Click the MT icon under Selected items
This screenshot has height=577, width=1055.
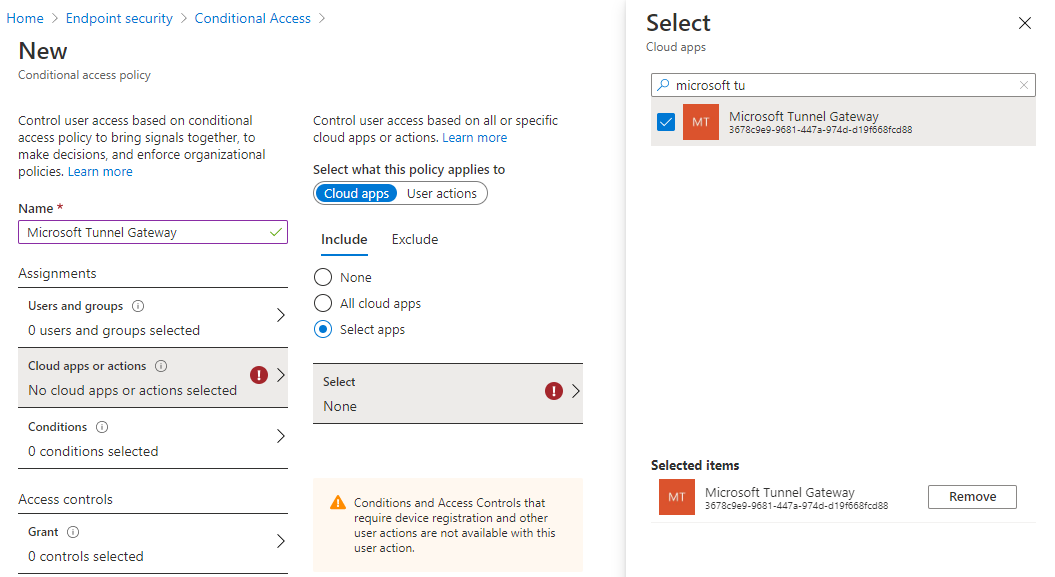(x=676, y=497)
